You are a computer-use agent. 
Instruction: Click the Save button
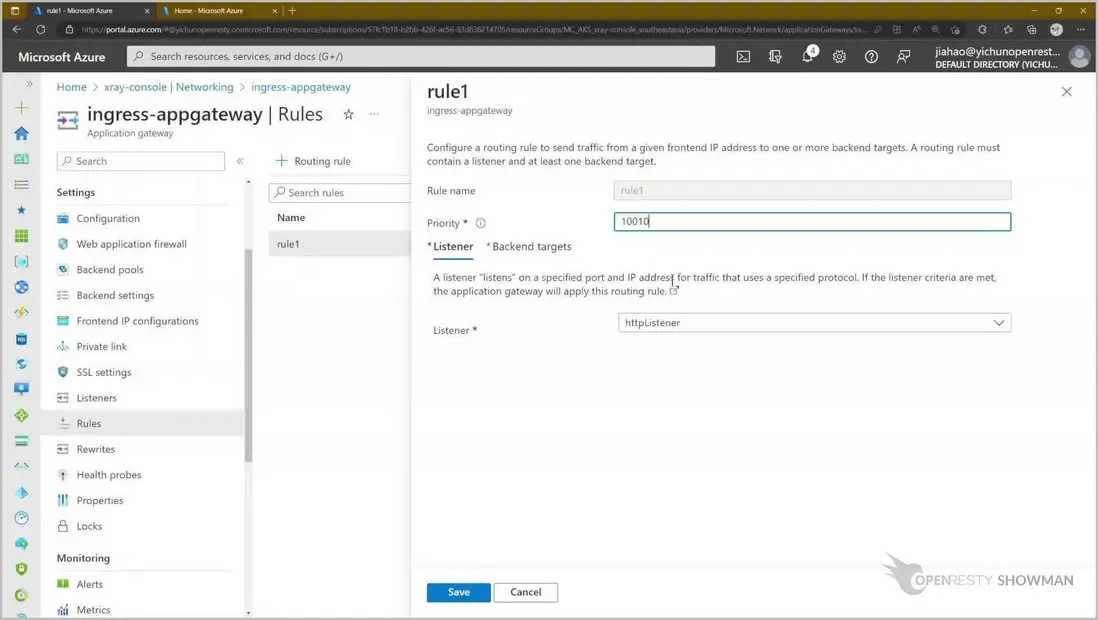458,592
